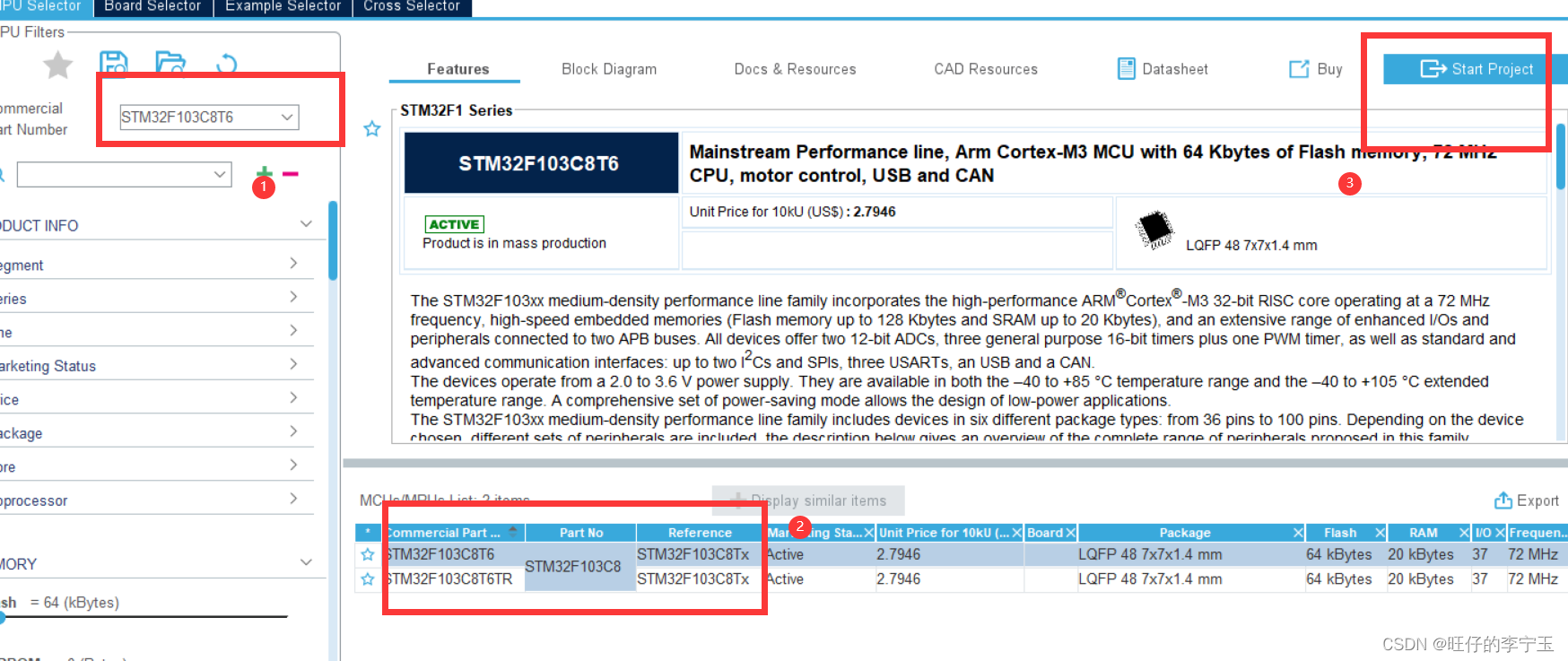Click the filter panel vertical scrollbar
Image resolution: width=1568 pixels, height=661 pixels.
pyautogui.click(x=333, y=240)
